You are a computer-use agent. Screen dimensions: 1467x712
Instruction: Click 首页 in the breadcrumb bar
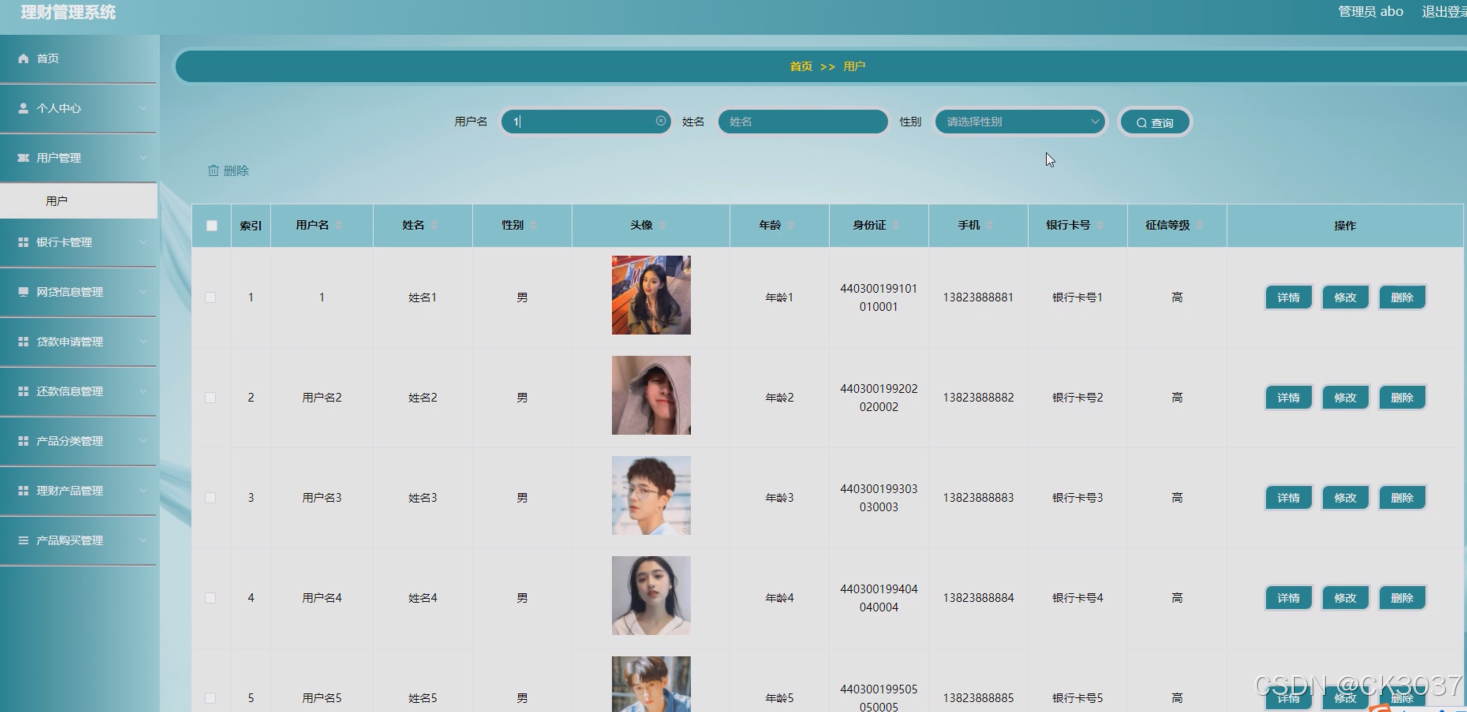(x=801, y=66)
